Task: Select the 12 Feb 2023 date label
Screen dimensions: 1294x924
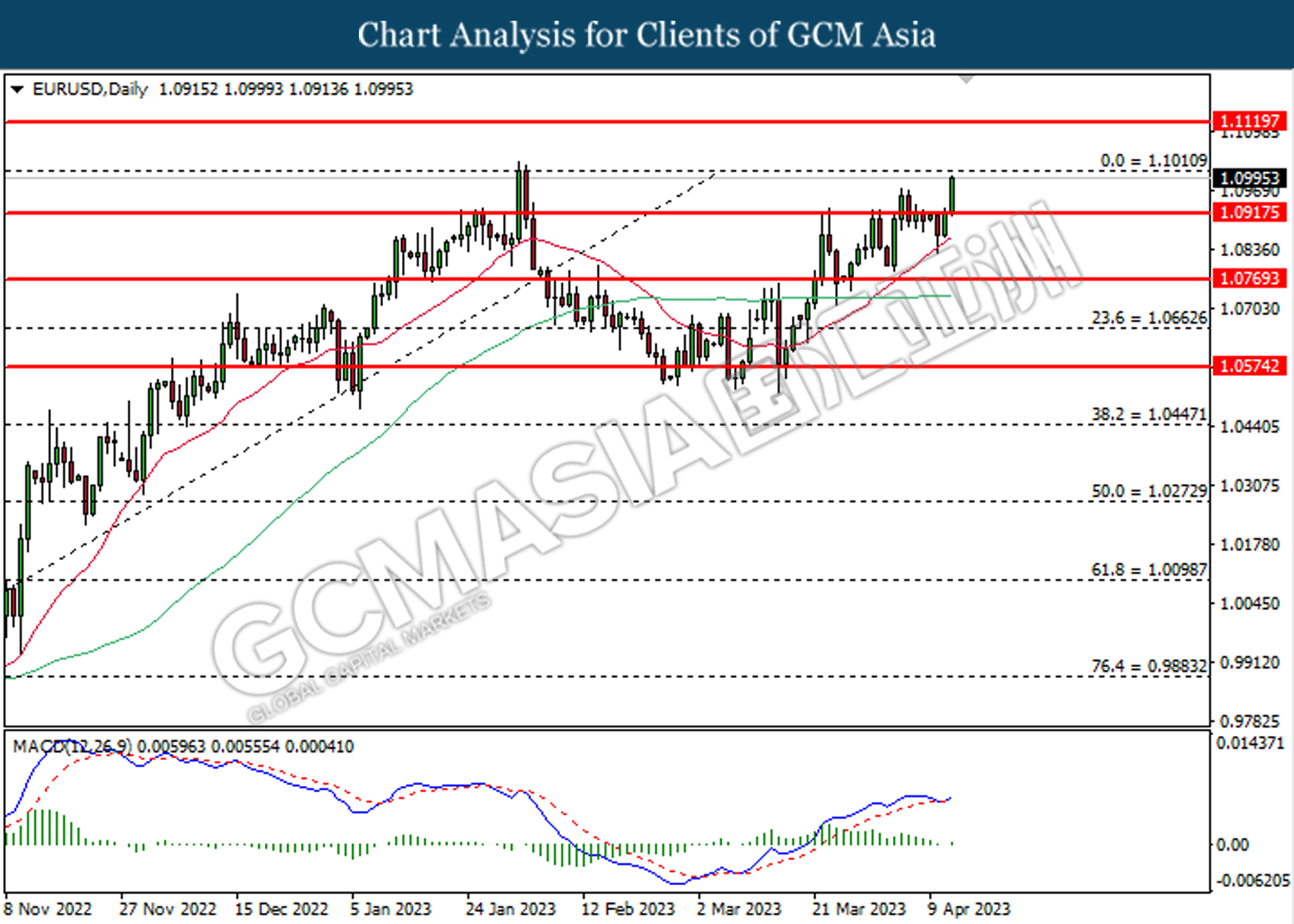Action: [x=628, y=909]
